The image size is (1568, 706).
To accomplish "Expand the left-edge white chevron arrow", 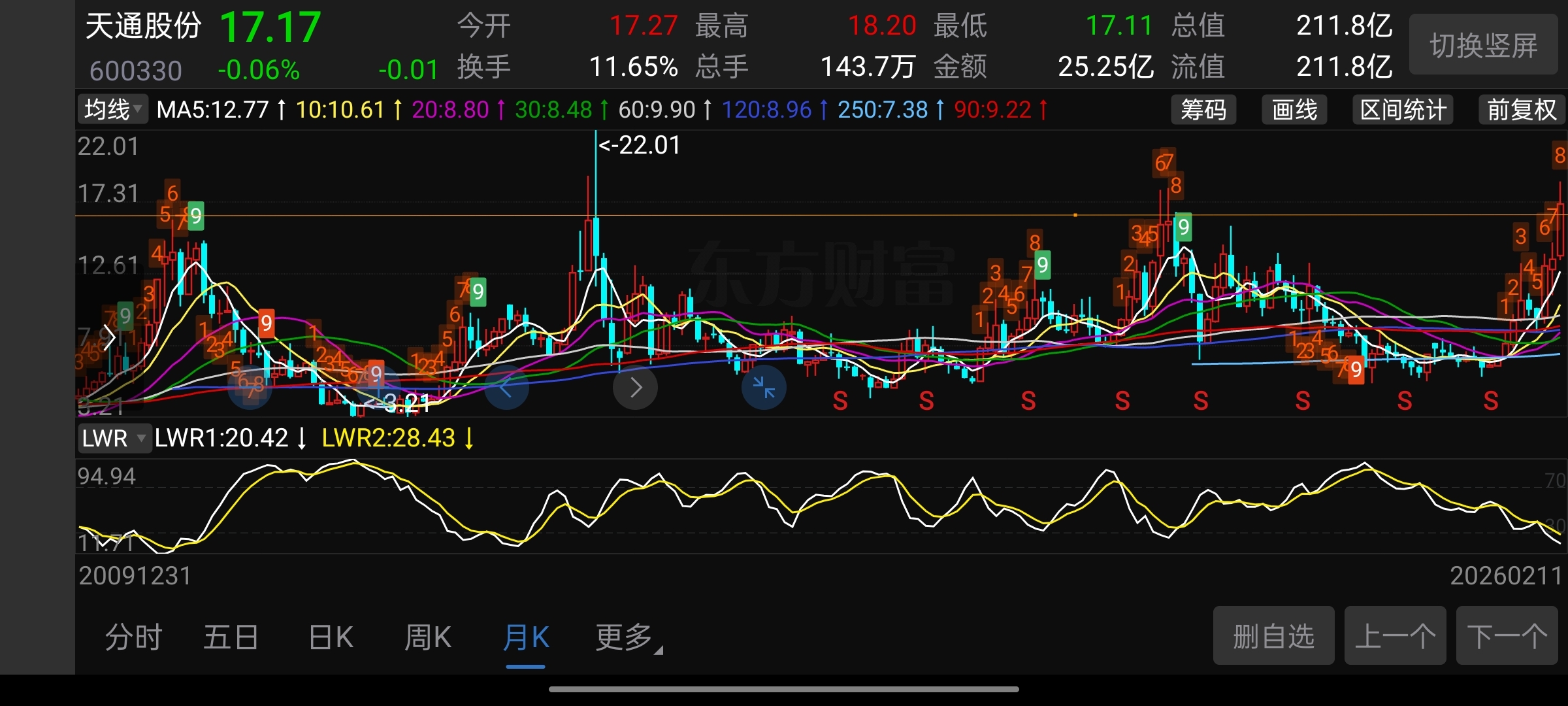I will click(109, 337).
